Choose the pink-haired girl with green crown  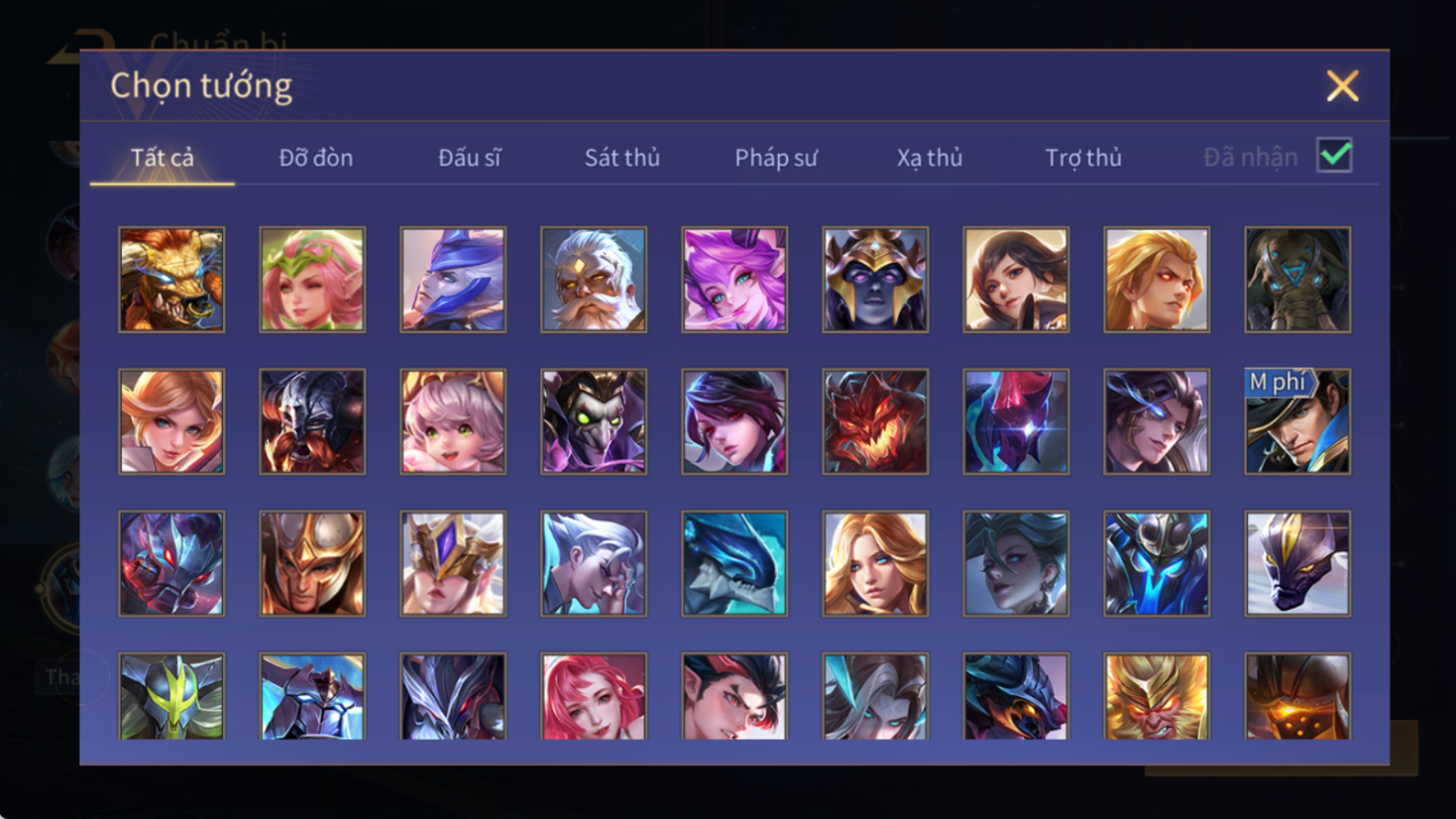pyautogui.click(x=312, y=280)
